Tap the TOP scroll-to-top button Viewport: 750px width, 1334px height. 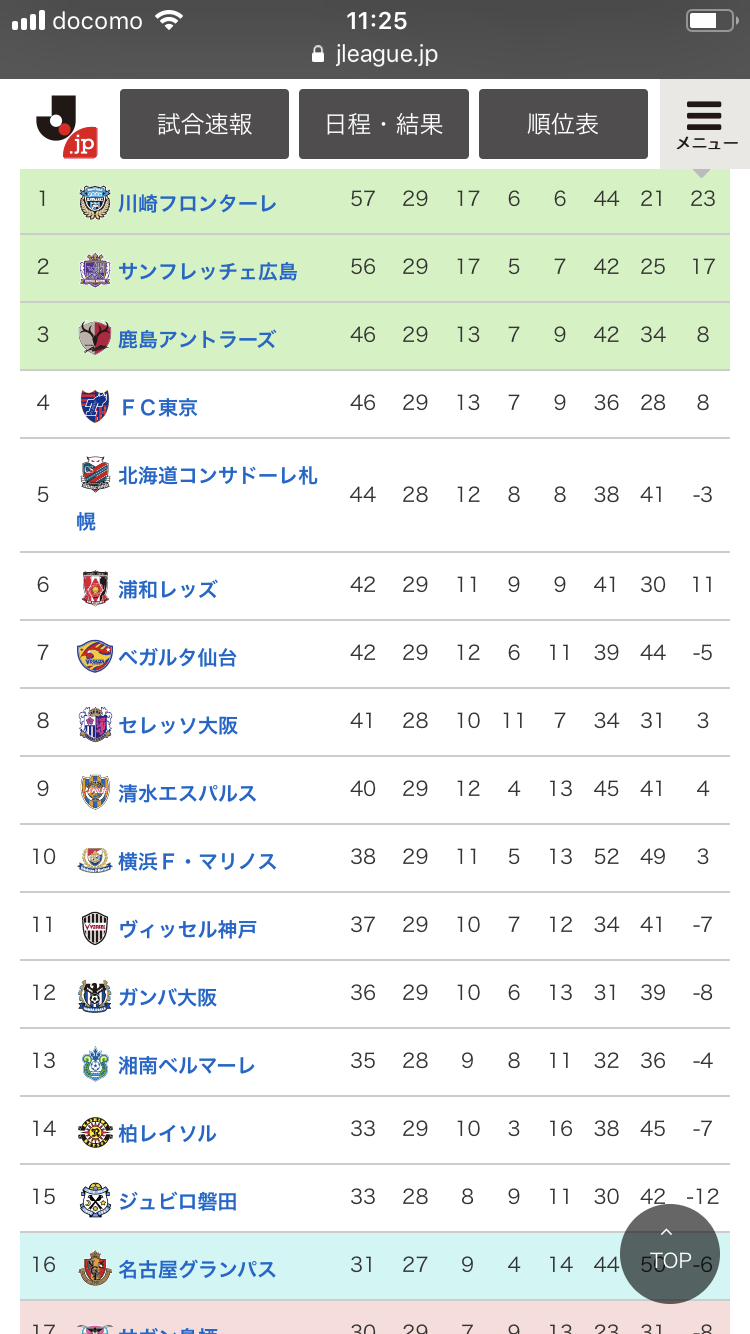pyautogui.click(x=669, y=1253)
